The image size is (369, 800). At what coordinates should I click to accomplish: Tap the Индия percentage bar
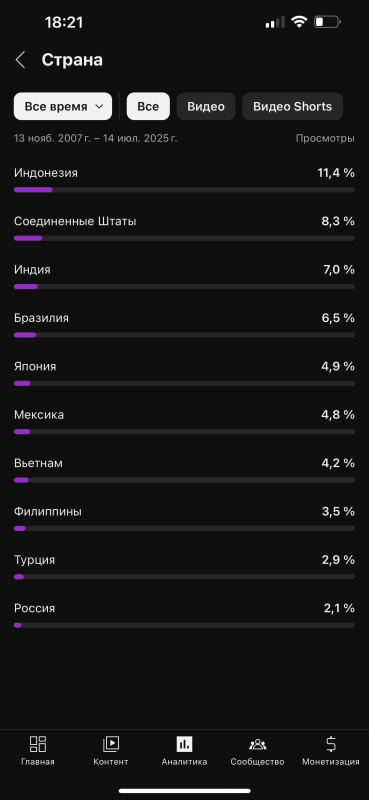click(x=184, y=287)
